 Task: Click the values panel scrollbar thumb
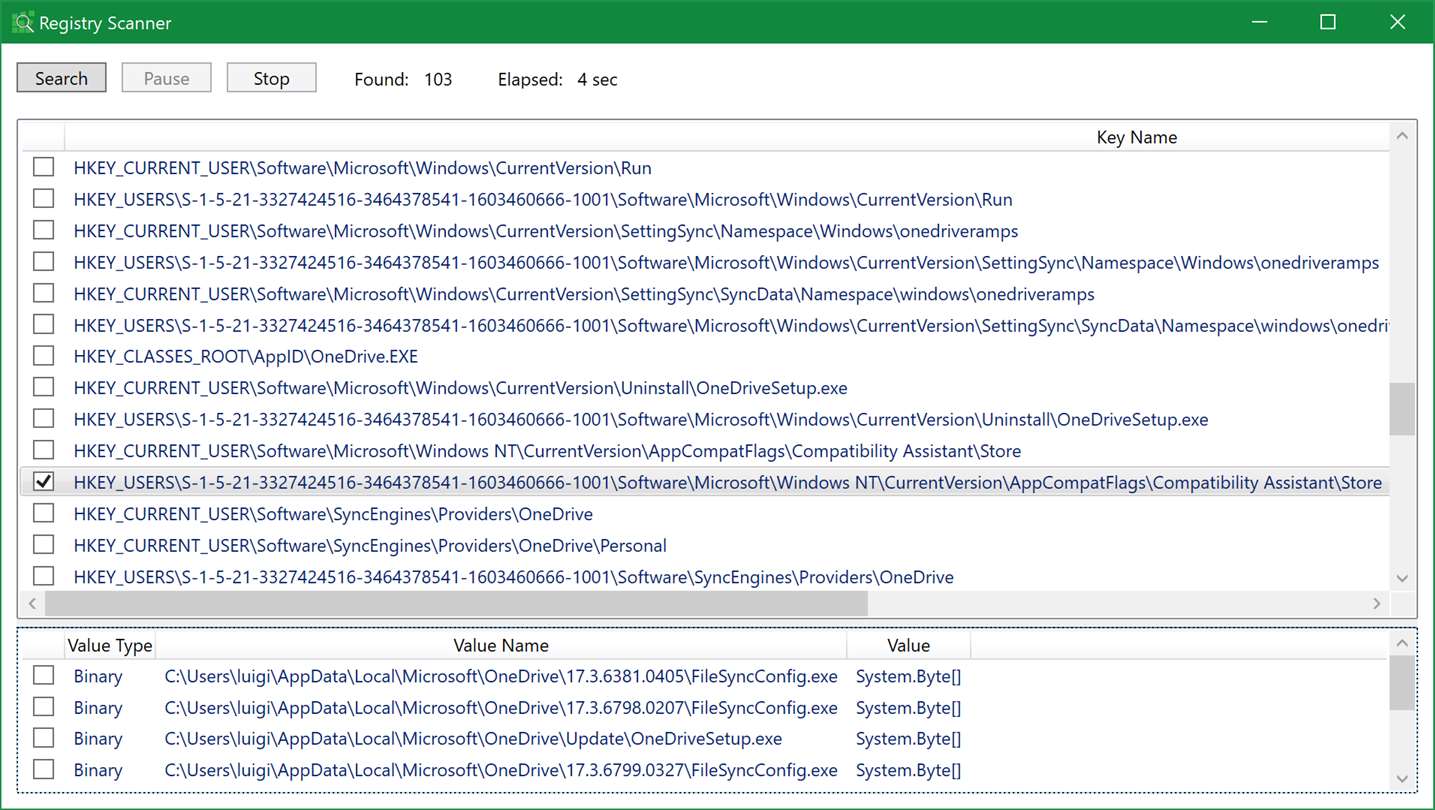coord(1402,683)
